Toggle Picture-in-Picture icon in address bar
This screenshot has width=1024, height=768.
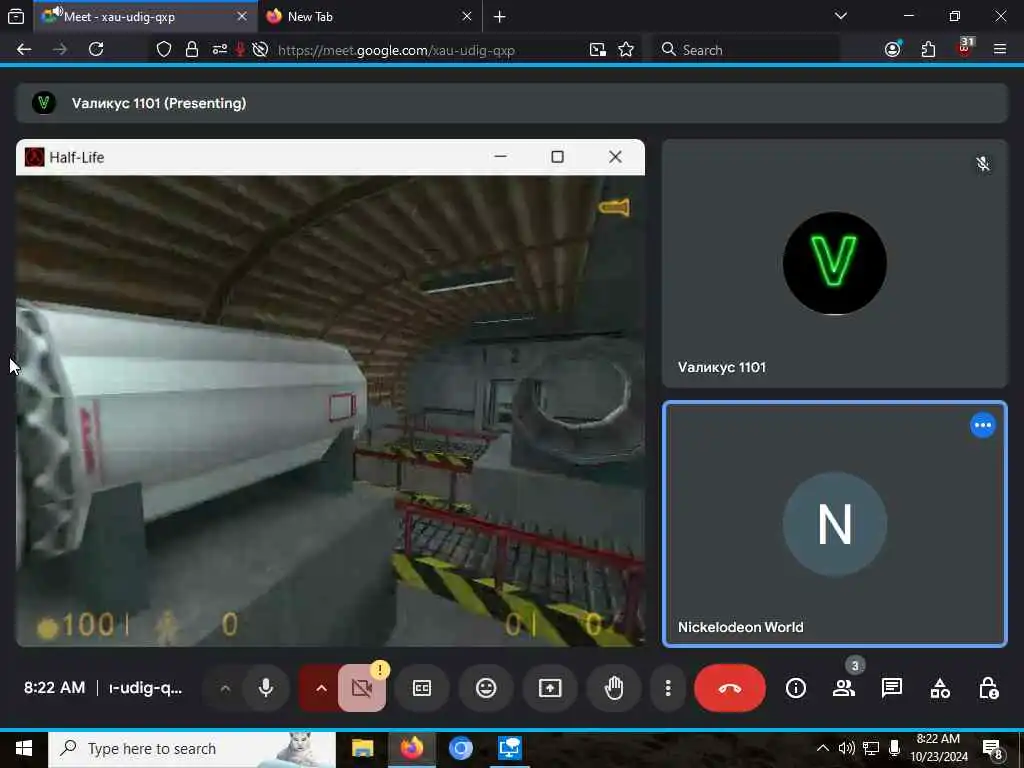[597, 50]
